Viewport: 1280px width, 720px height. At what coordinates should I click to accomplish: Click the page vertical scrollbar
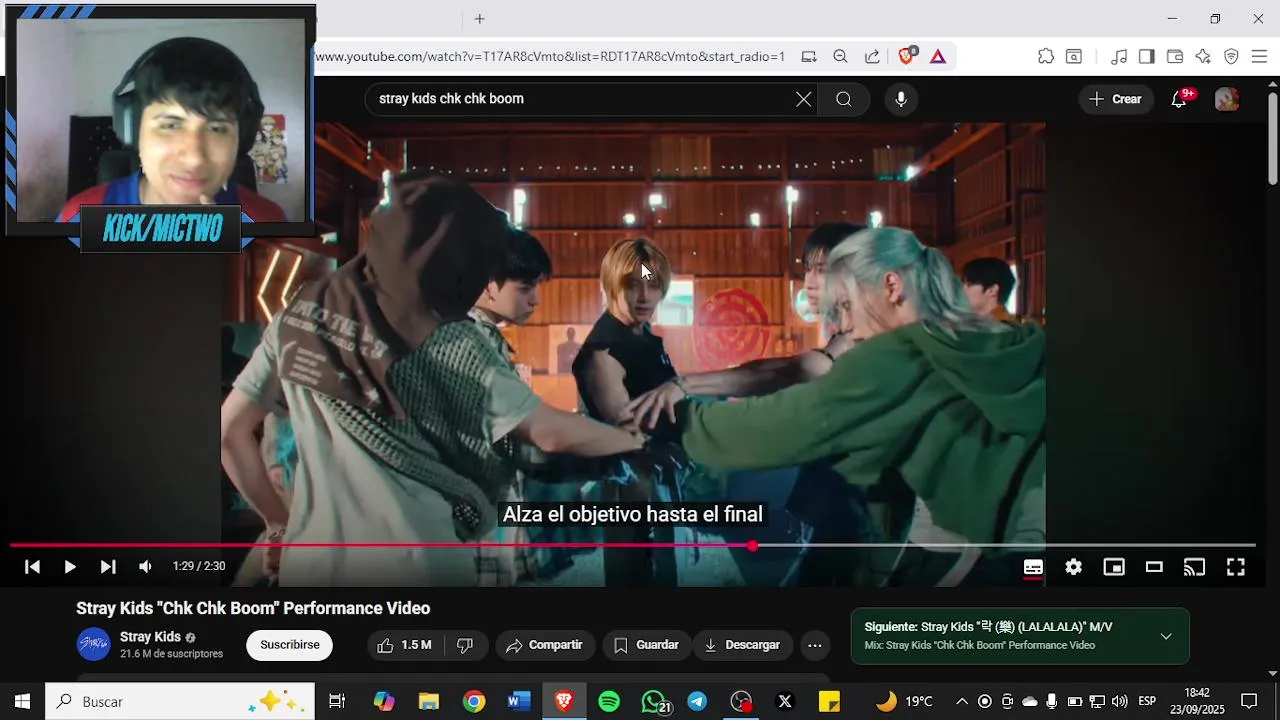(1273, 138)
